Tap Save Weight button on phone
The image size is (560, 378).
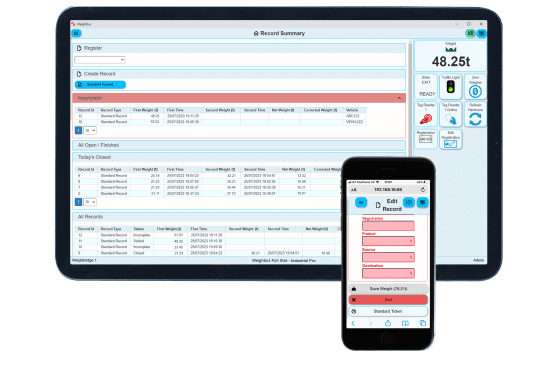388,289
